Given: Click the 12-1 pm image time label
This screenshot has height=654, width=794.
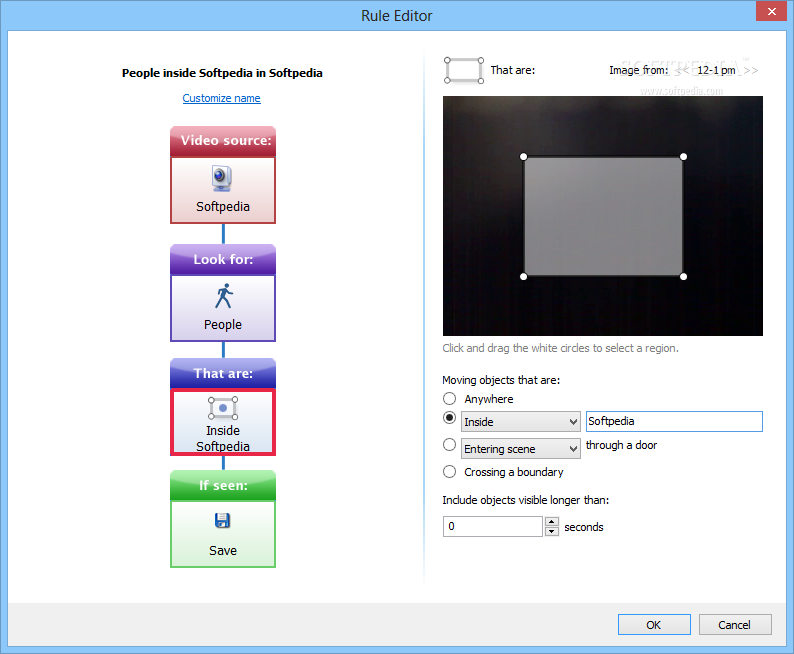Looking at the screenshot, I should click(716, 70).
